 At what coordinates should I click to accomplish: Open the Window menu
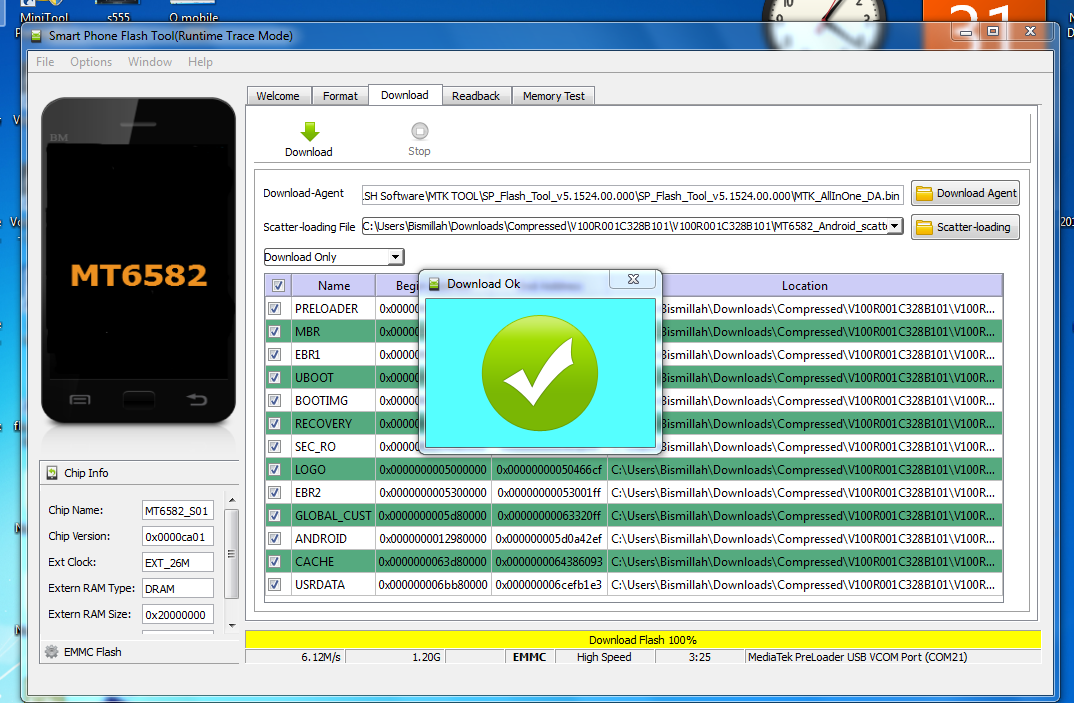click(149, 62)
